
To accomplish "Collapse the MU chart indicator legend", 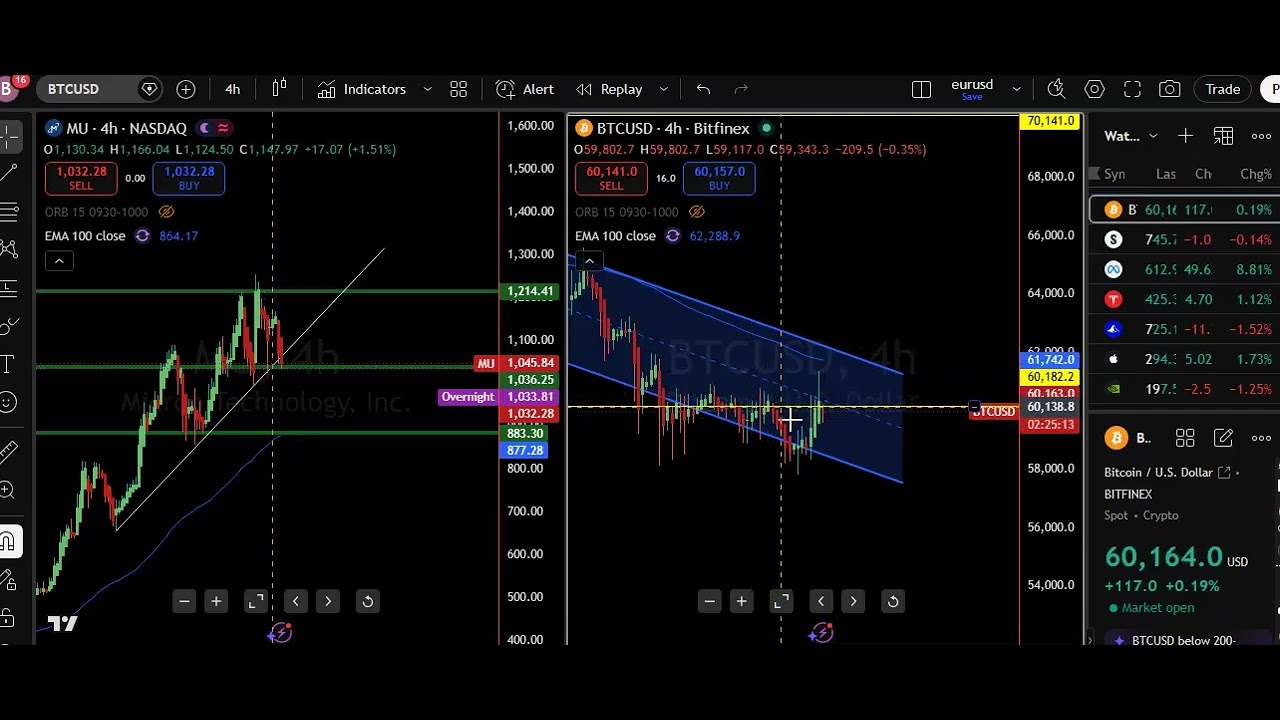I will (x=59, y=261).
